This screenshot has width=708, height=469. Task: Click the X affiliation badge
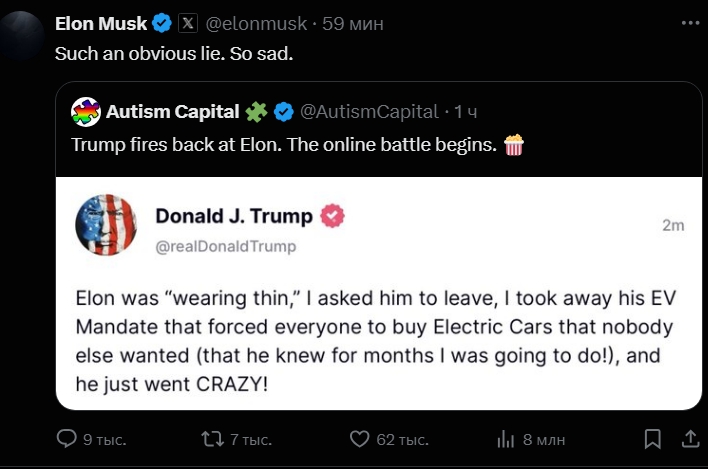[188, 23]
